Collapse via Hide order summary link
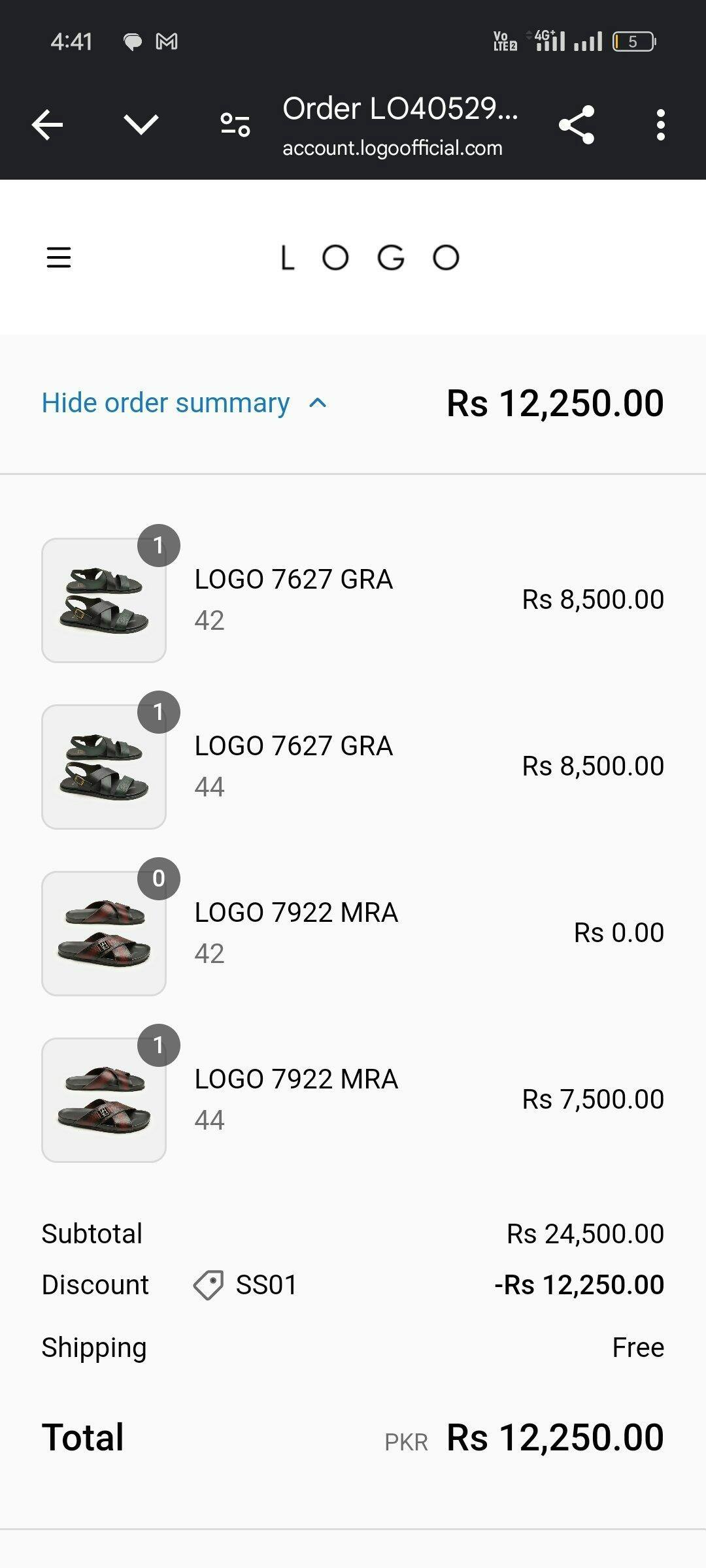This screenshot has width=706, height=1568. point(165,402)
